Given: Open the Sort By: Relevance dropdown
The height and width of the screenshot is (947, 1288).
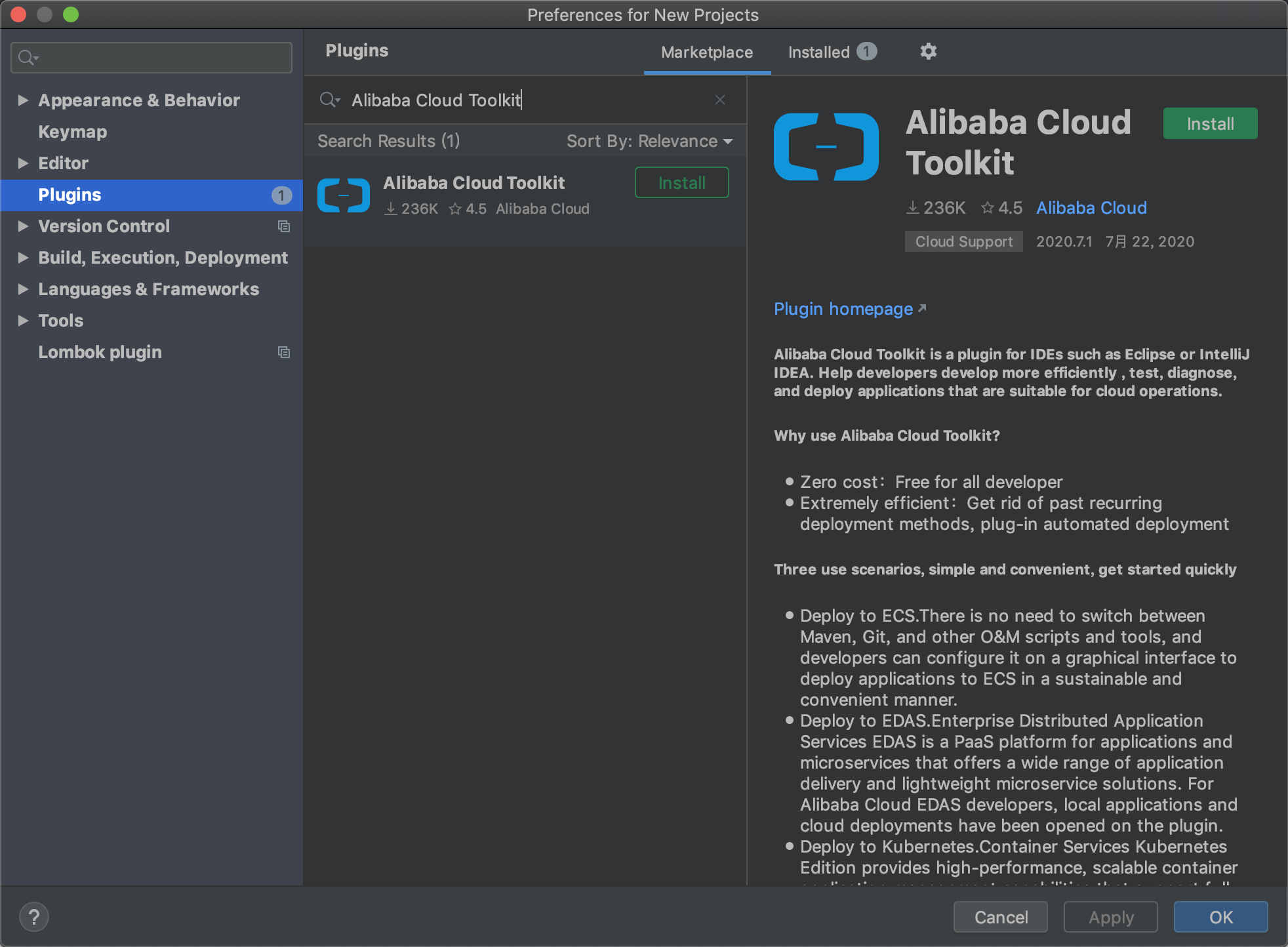Looking at the screenshot, I should (649, 141).
